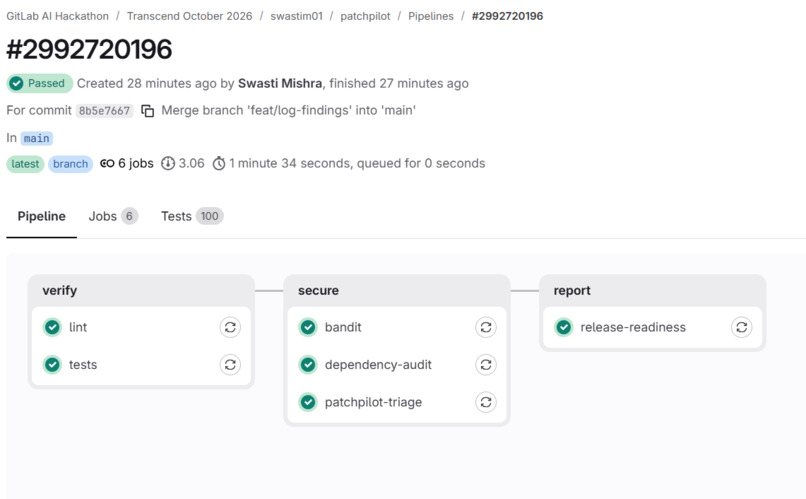Click the '6 jobs' text
This screenshot has width=806, height=499.
(x=136, y=163)
